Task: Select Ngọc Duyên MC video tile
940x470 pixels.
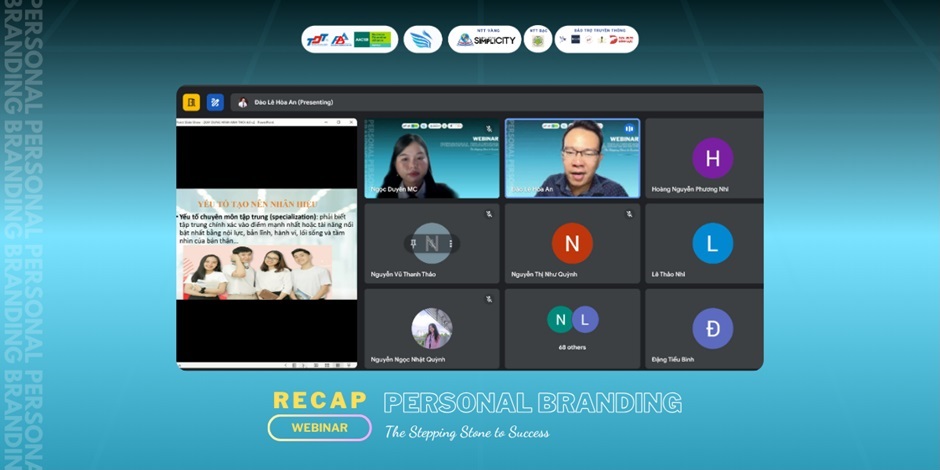Action: click(x=432, y=158)
